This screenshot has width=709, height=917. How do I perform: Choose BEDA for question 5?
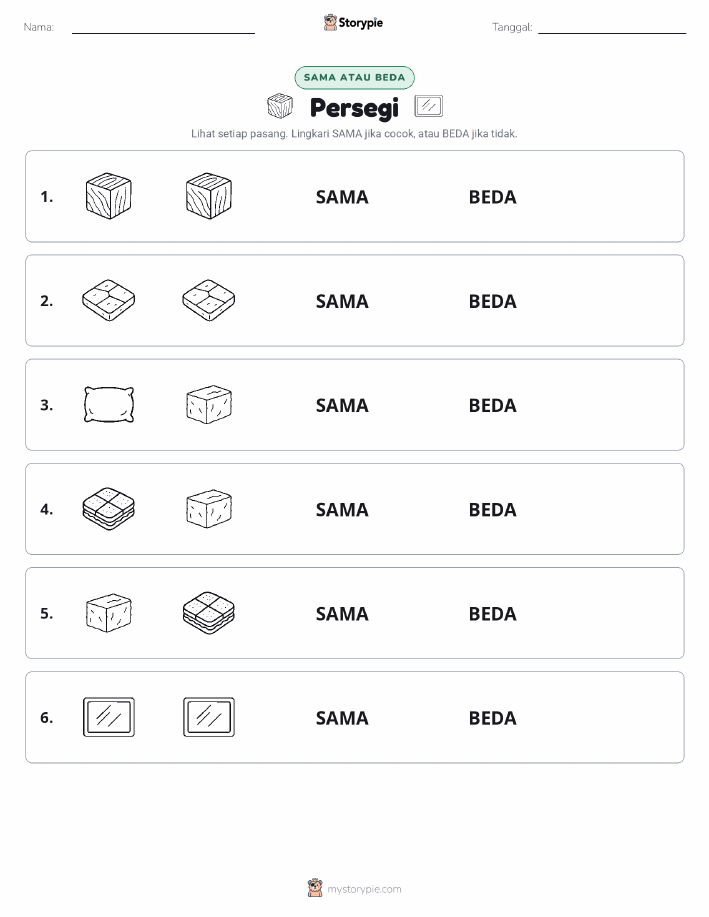tap(493, 614)
